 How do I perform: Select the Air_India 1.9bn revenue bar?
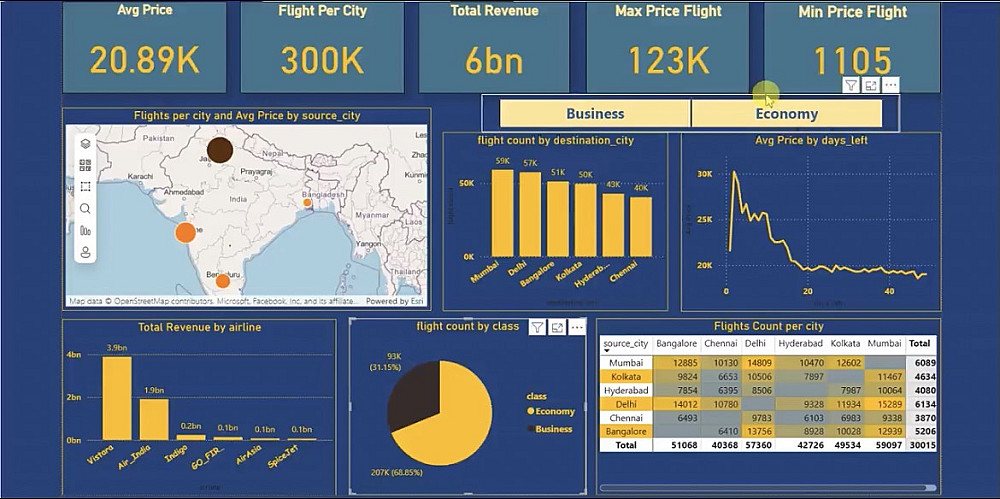click(x=154, y=419)
